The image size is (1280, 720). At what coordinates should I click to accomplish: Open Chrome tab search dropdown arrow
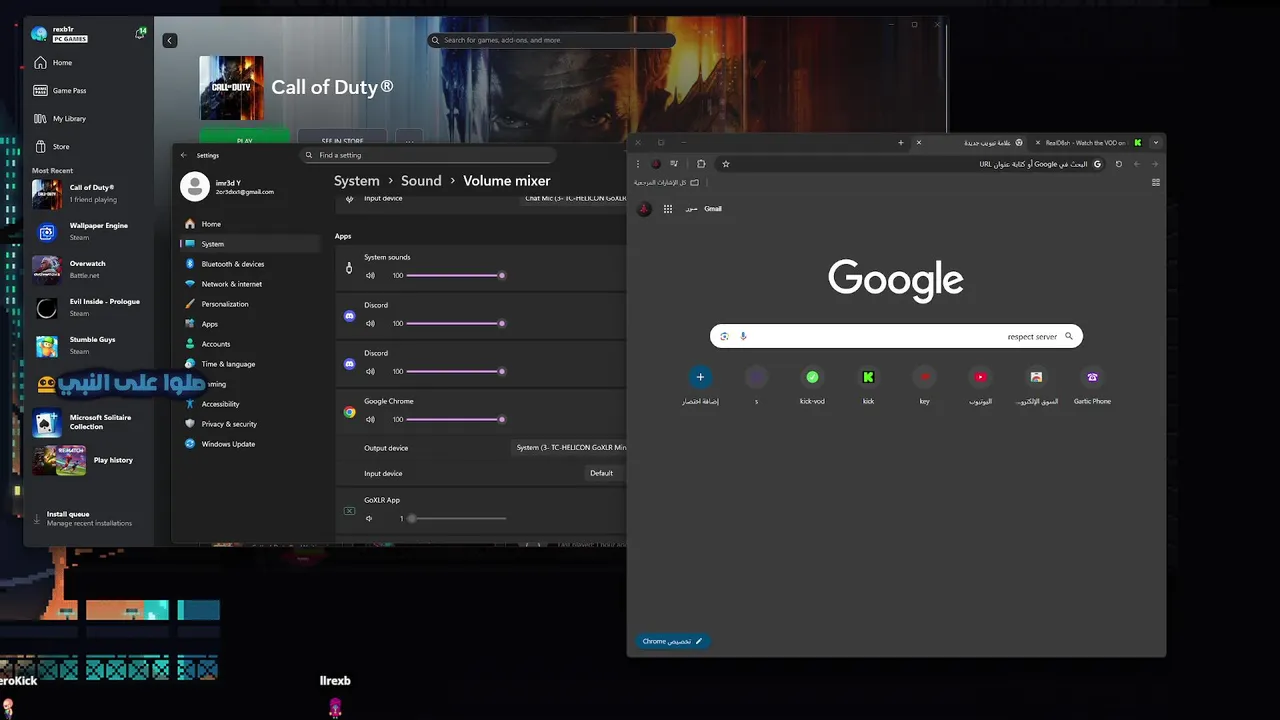click(x=1156, y=143)
